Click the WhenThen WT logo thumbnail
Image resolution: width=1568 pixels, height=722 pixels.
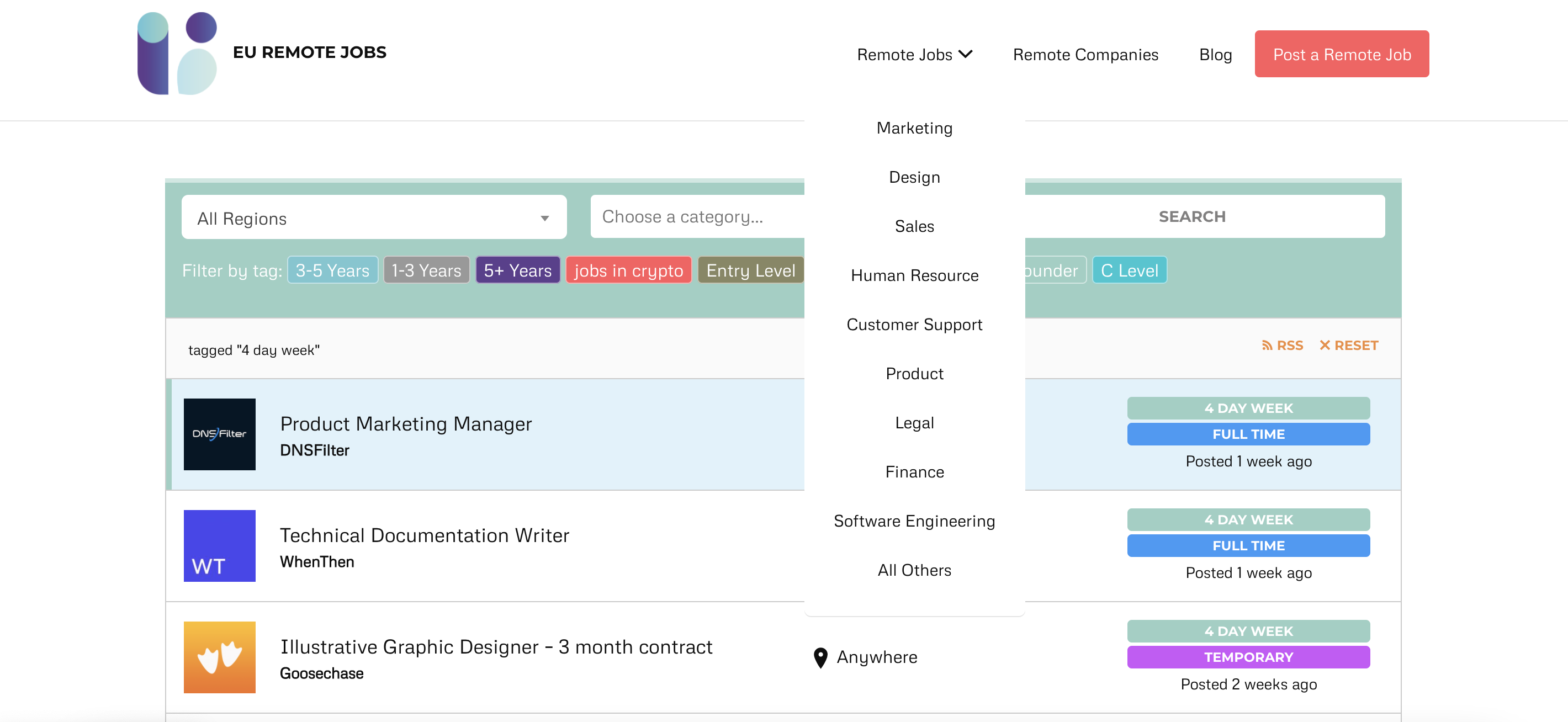tap(220, 545)
